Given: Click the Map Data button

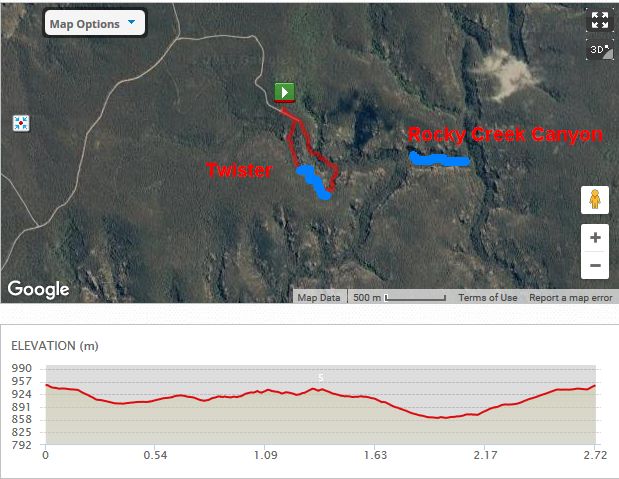Looking at the screenshot, I should tap(319, 298).
